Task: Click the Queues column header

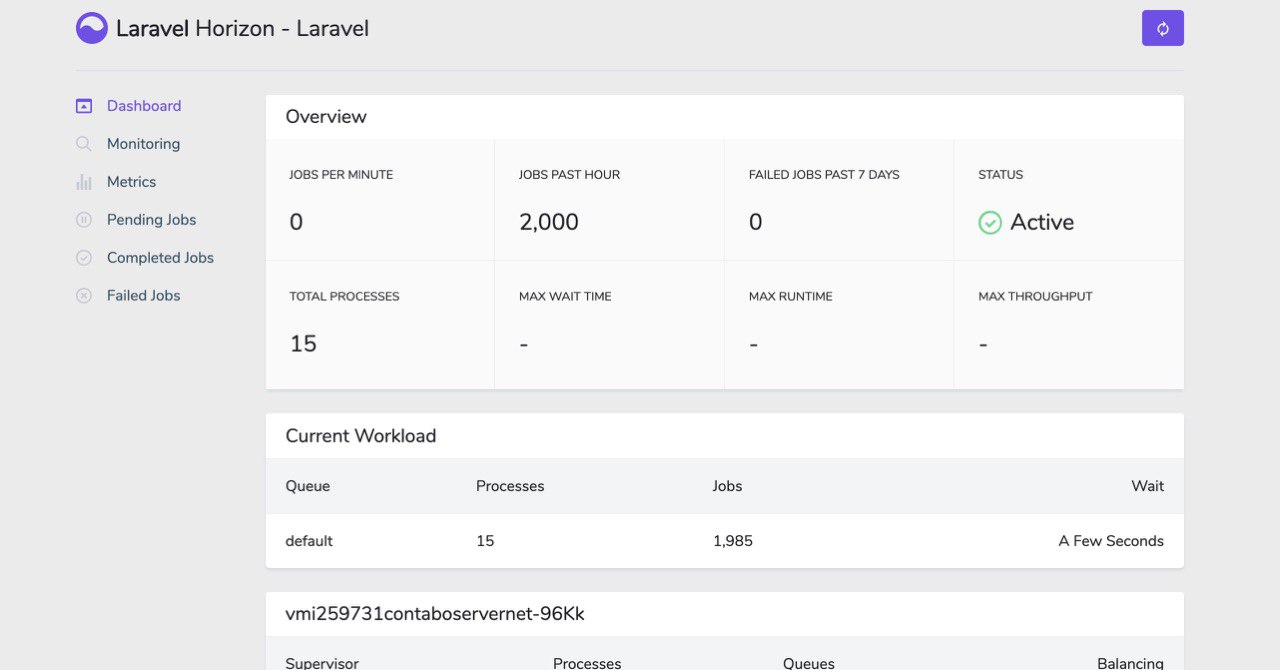Action: tap(809, 663)
